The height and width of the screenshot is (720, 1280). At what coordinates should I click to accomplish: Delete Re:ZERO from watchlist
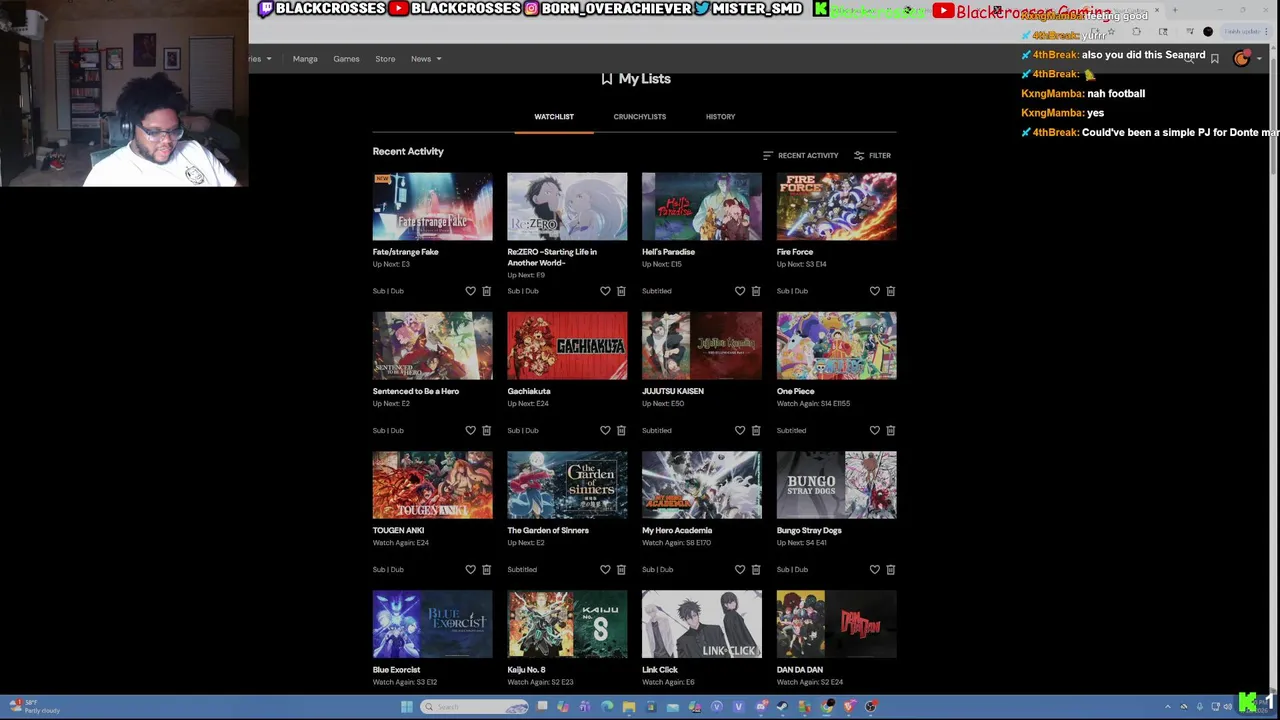(621, 291)
